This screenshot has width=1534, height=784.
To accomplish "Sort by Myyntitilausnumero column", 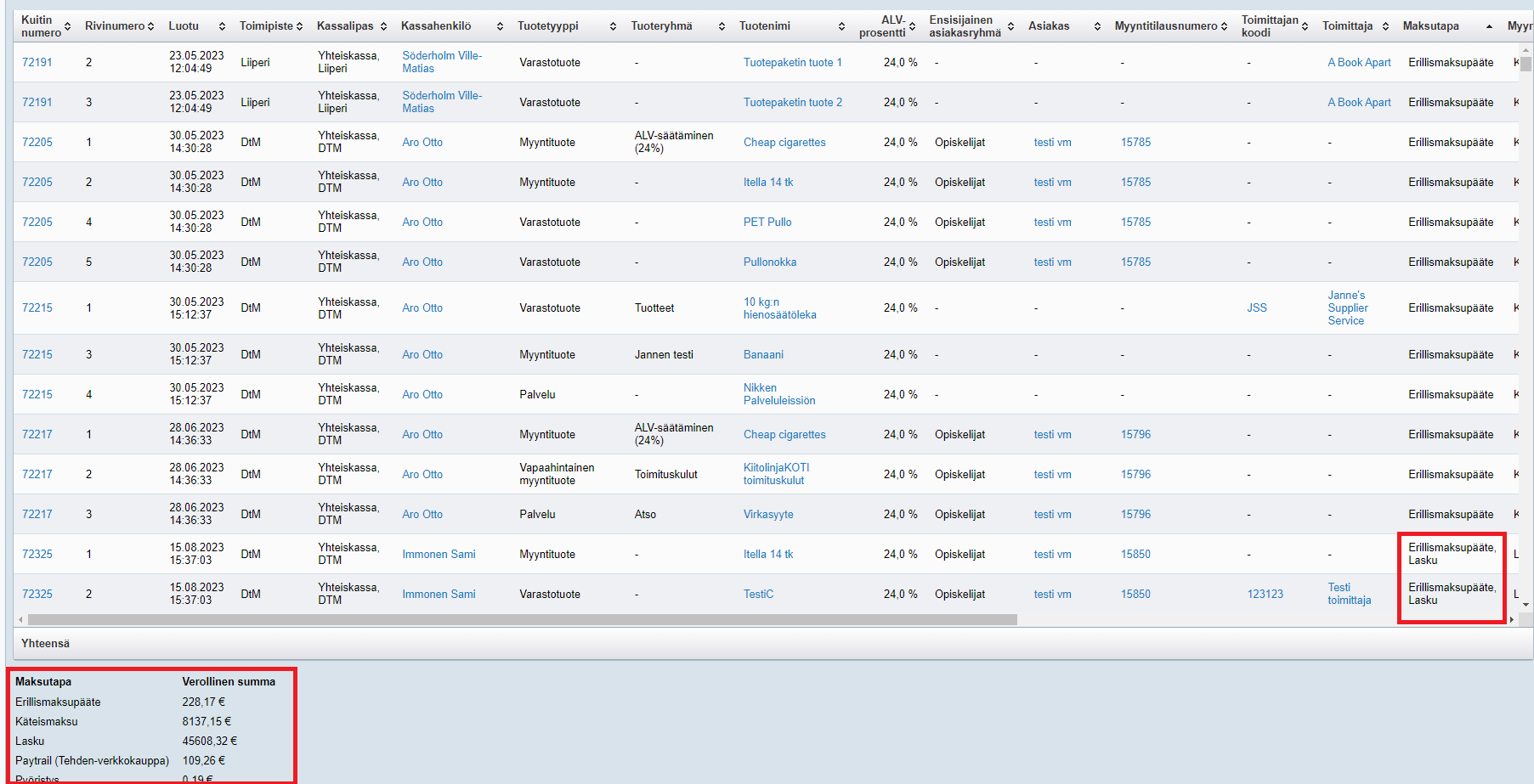I will pos(1224,26).
